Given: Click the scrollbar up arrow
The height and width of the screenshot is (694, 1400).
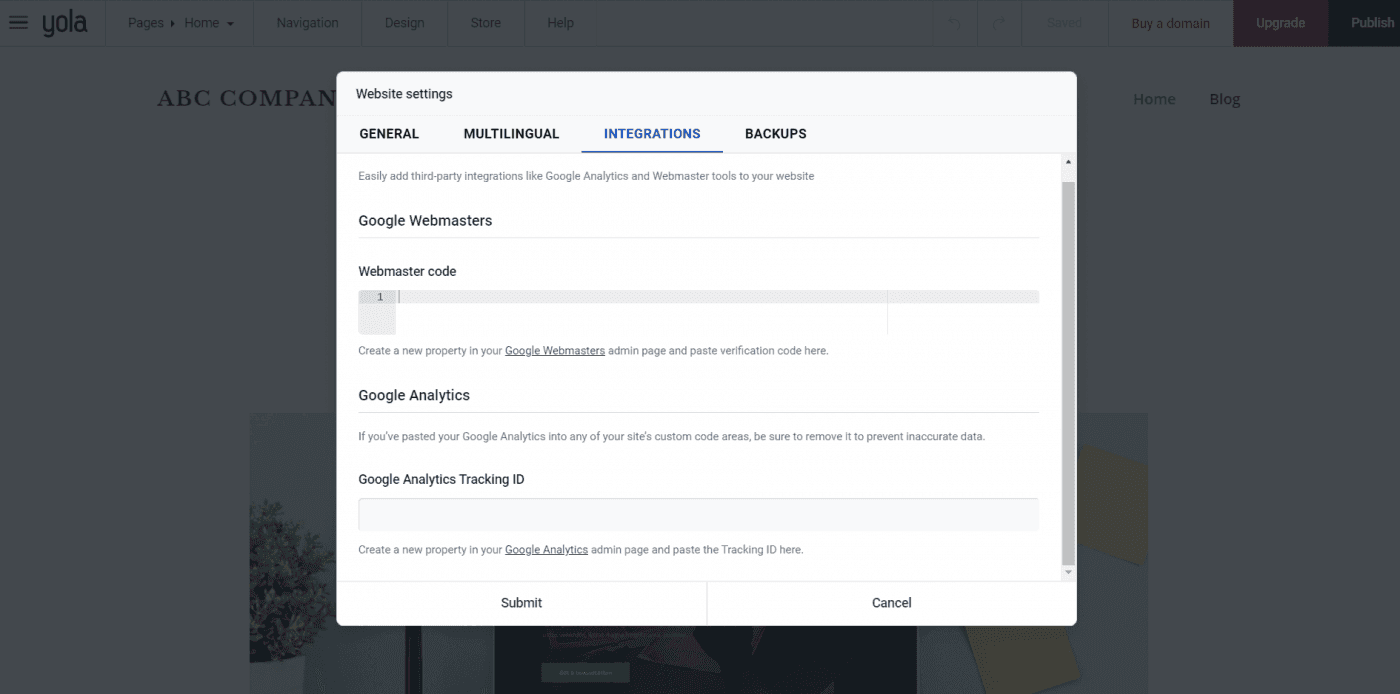Looking at the screenshot, I should tap(1068, 161).
